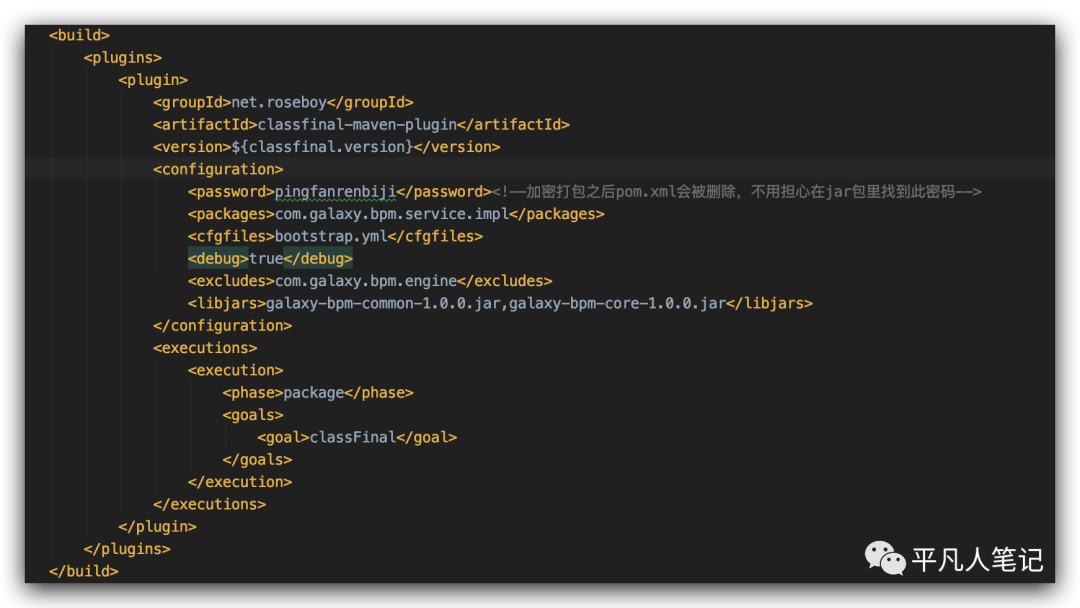This screenshot has height=608, width=1080.
Task: Click the highlighted opening debug tag
Action: point(218,258)
